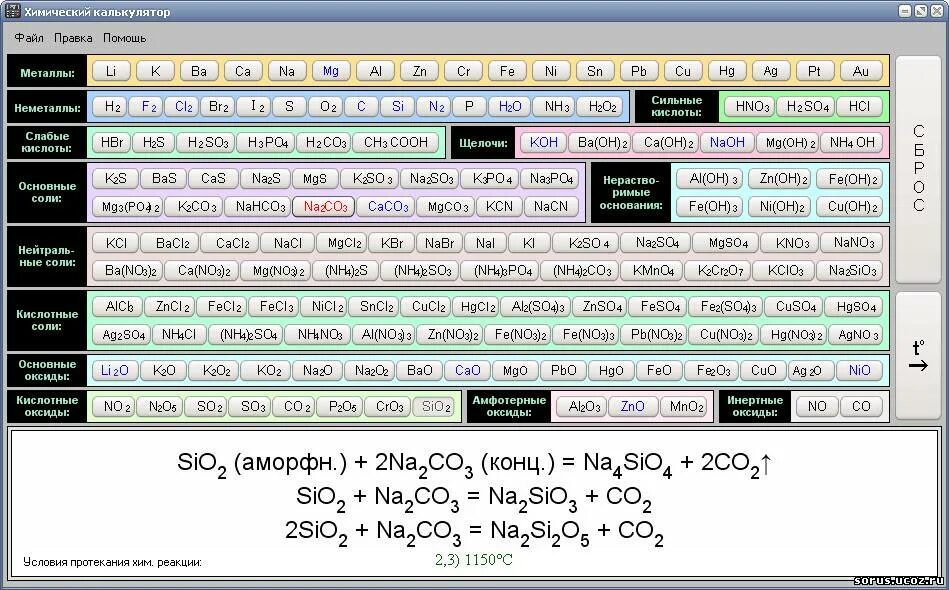Select the Fe metal button
Image resolution: width=949 pixels, height=590 pixels.
tap(507, 71)
